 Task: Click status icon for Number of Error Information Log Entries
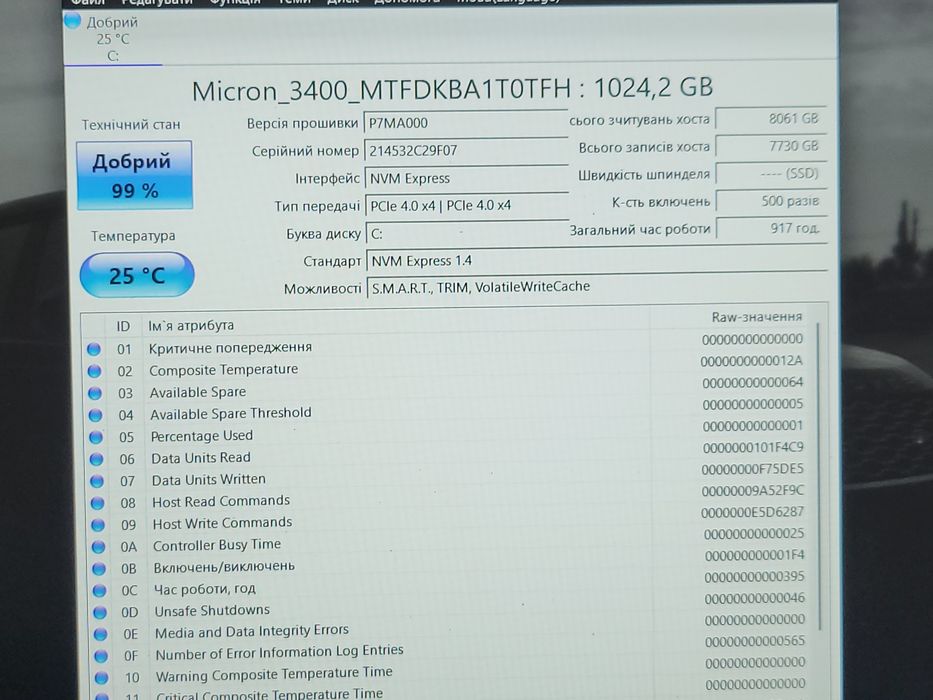coord(102,656)
